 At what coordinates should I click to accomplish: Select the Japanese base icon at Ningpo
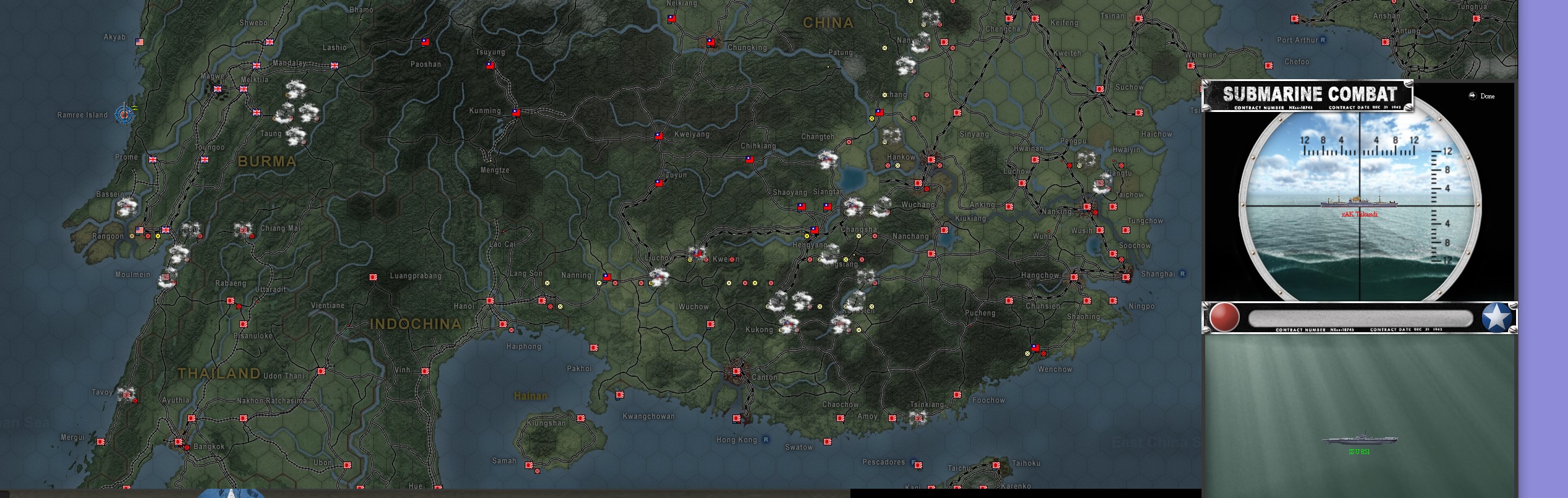1113,301
